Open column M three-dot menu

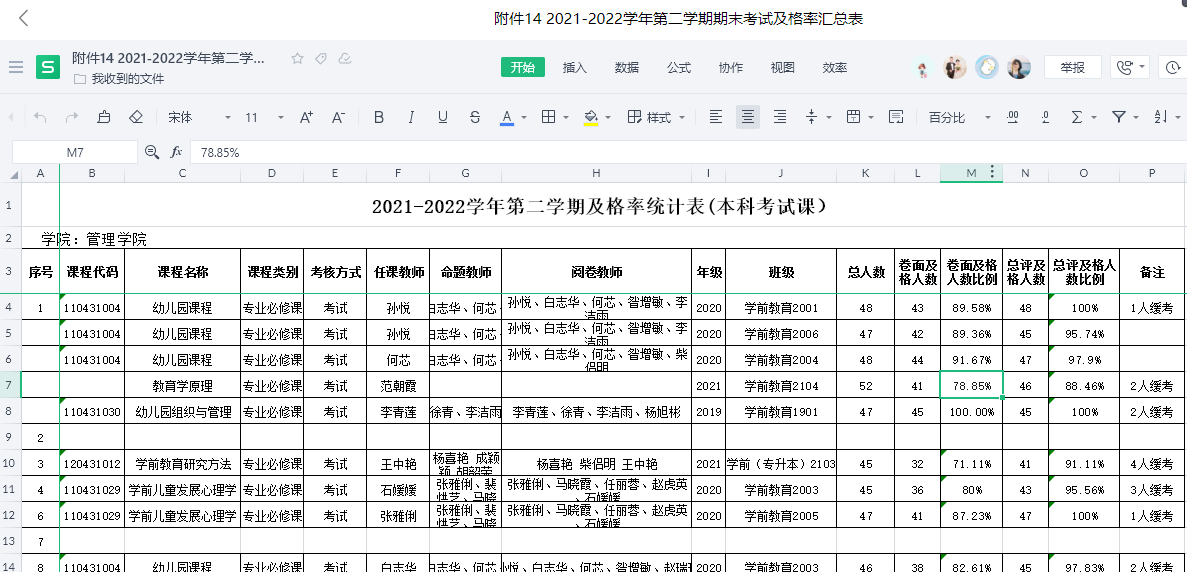pyautogui.click(x=991, y=173)
